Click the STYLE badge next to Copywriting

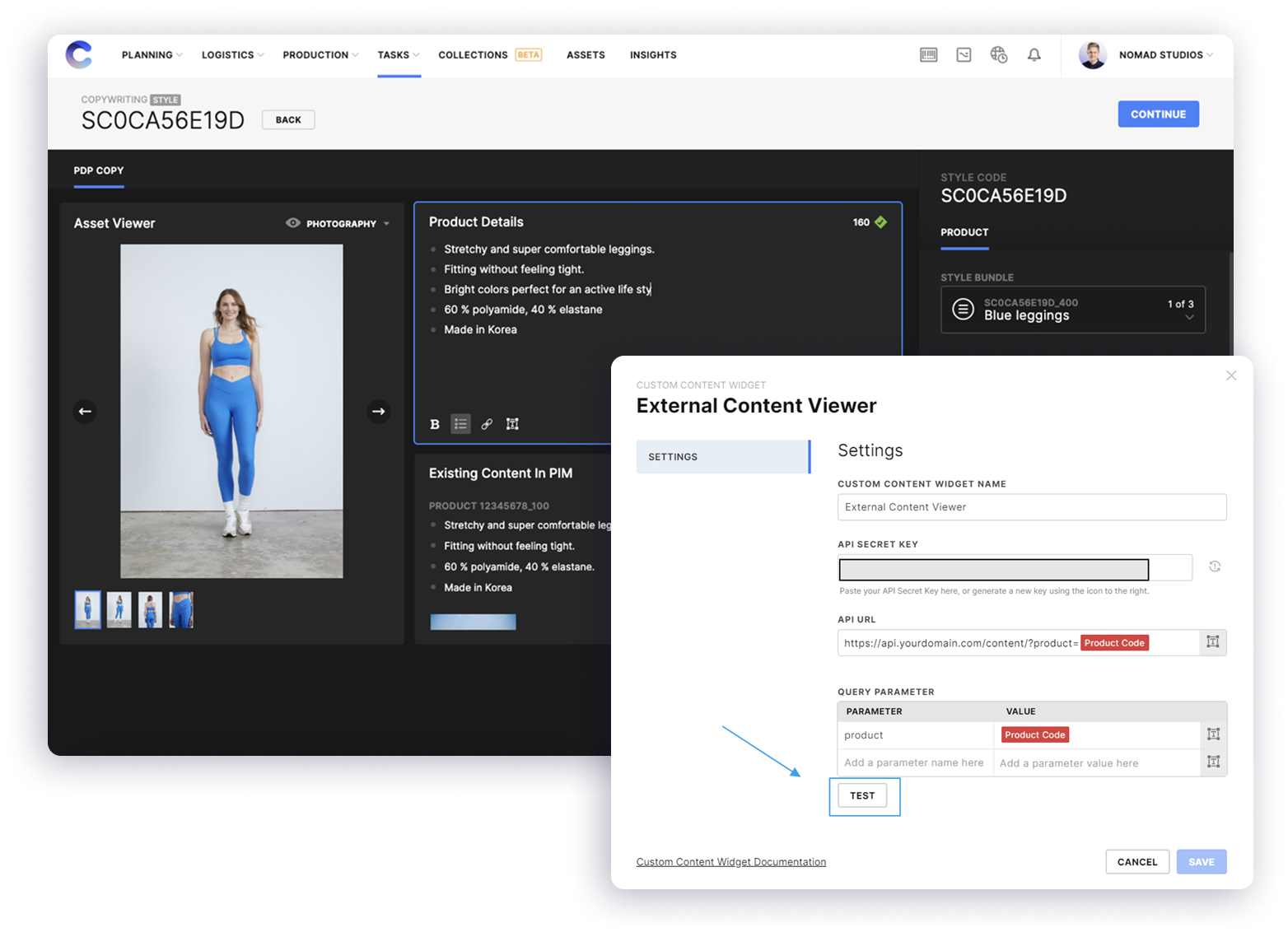click(166, 100)
